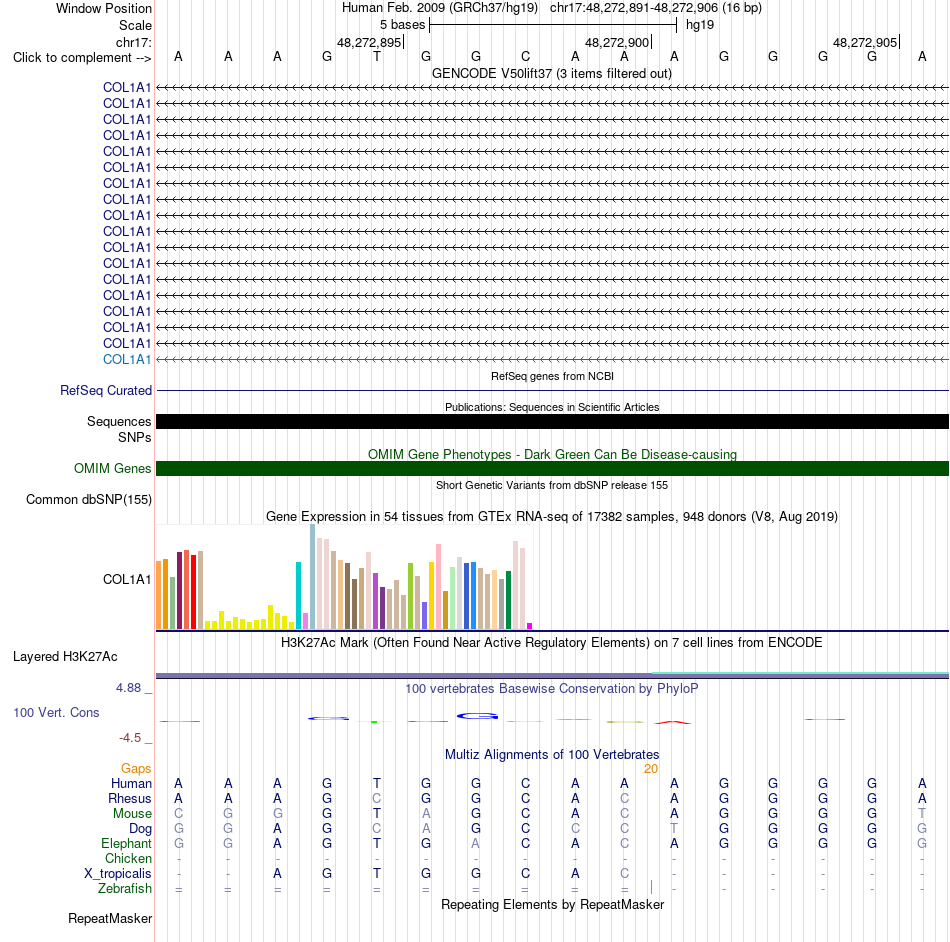Click the OMIM Genes label

[x=112, y=468]
